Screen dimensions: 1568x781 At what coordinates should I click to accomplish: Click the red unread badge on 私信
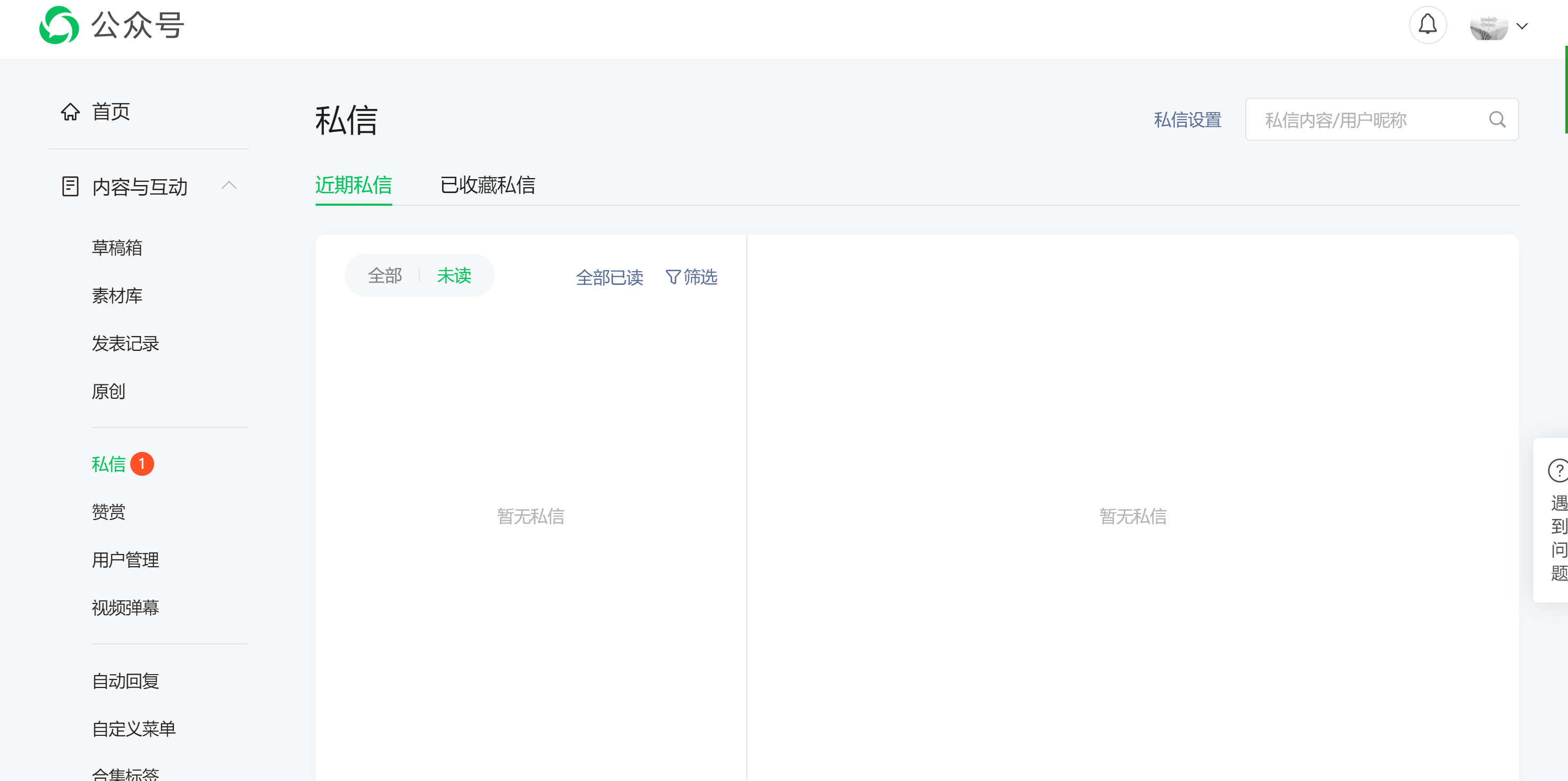[142, 464]
